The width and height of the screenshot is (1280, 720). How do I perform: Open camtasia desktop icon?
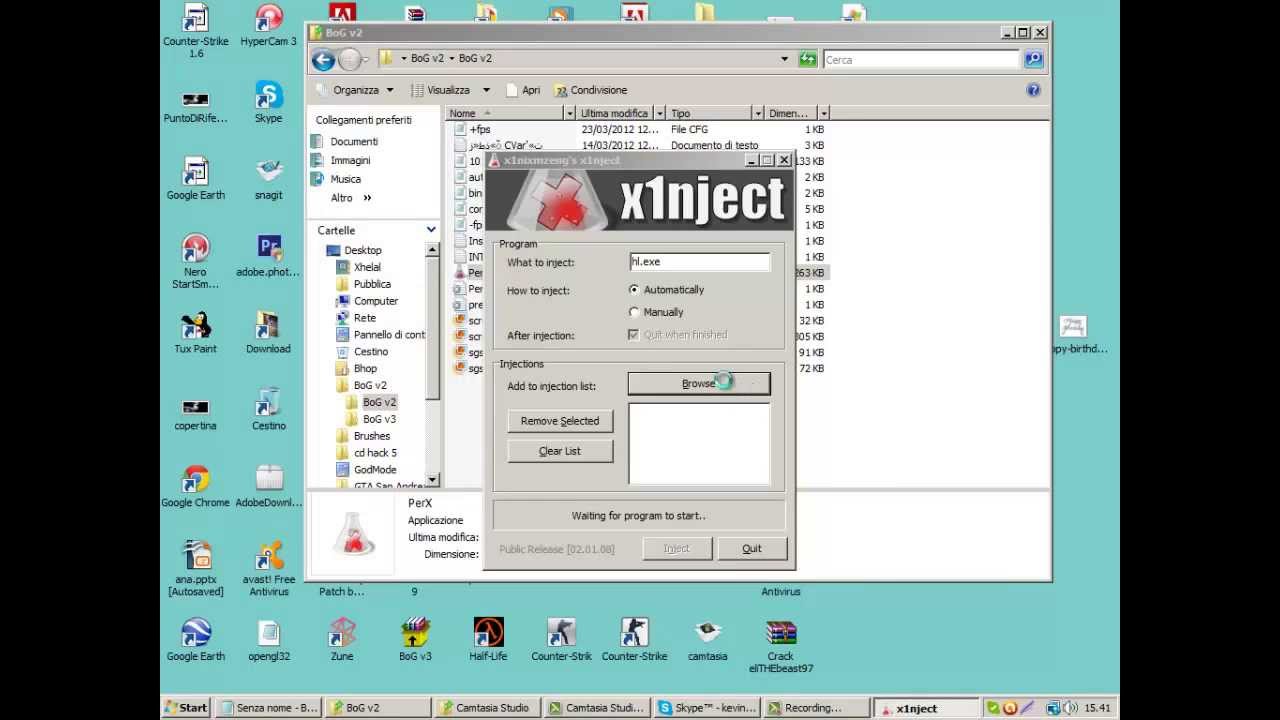(x=708, y=640)
